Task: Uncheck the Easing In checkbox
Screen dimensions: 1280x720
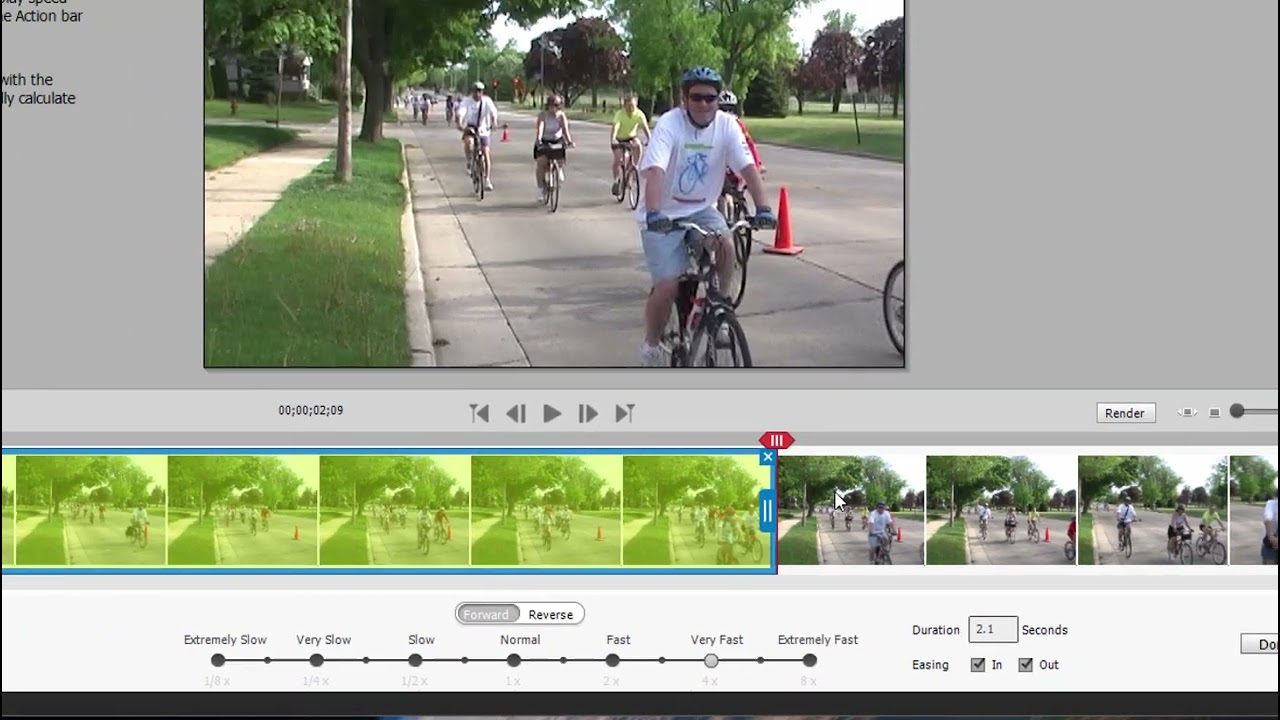Action: pos(978,665)
